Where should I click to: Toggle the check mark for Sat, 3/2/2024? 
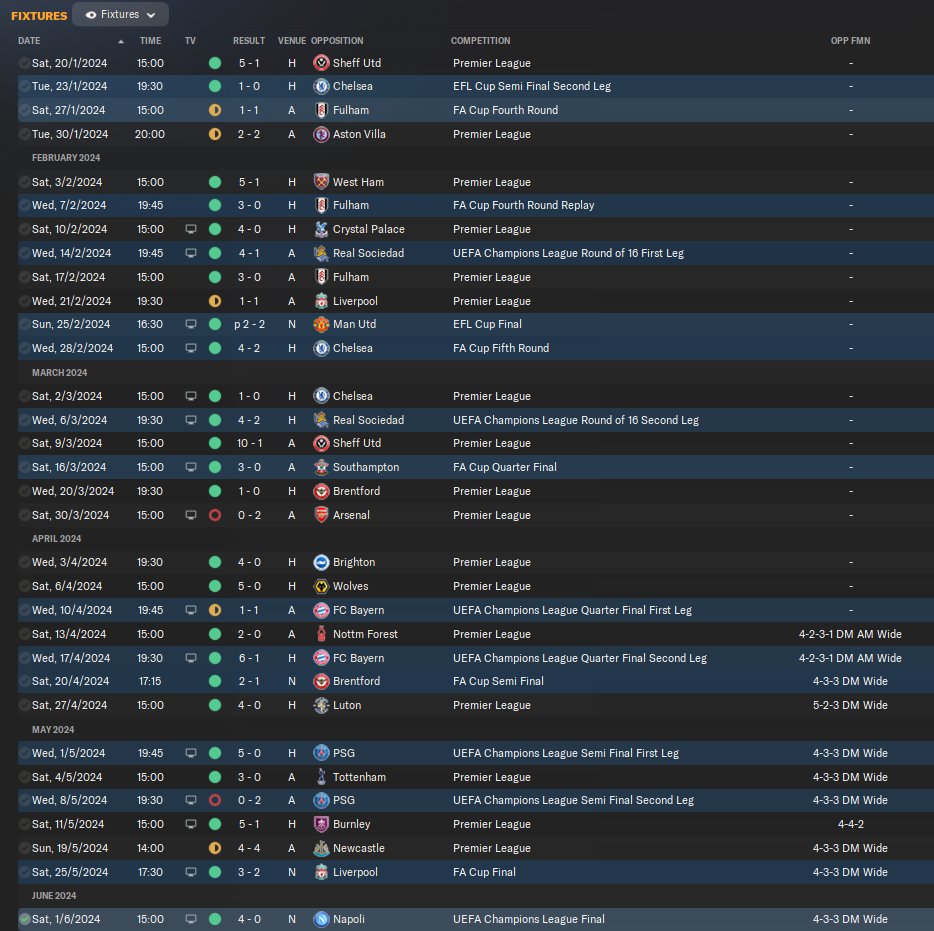click(24, 182)
